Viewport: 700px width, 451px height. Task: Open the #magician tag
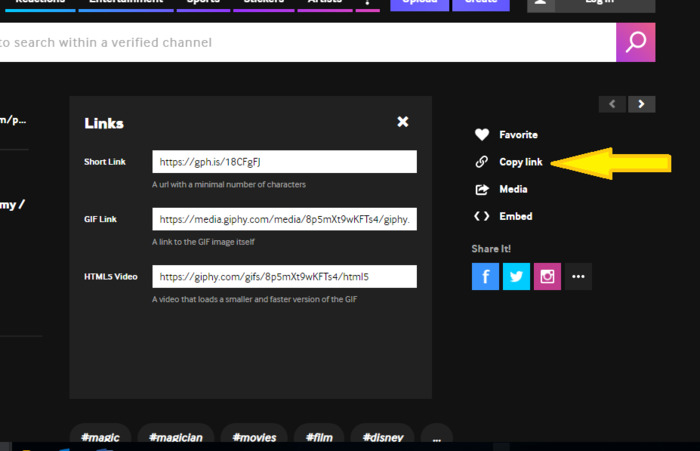pos(176,437)
